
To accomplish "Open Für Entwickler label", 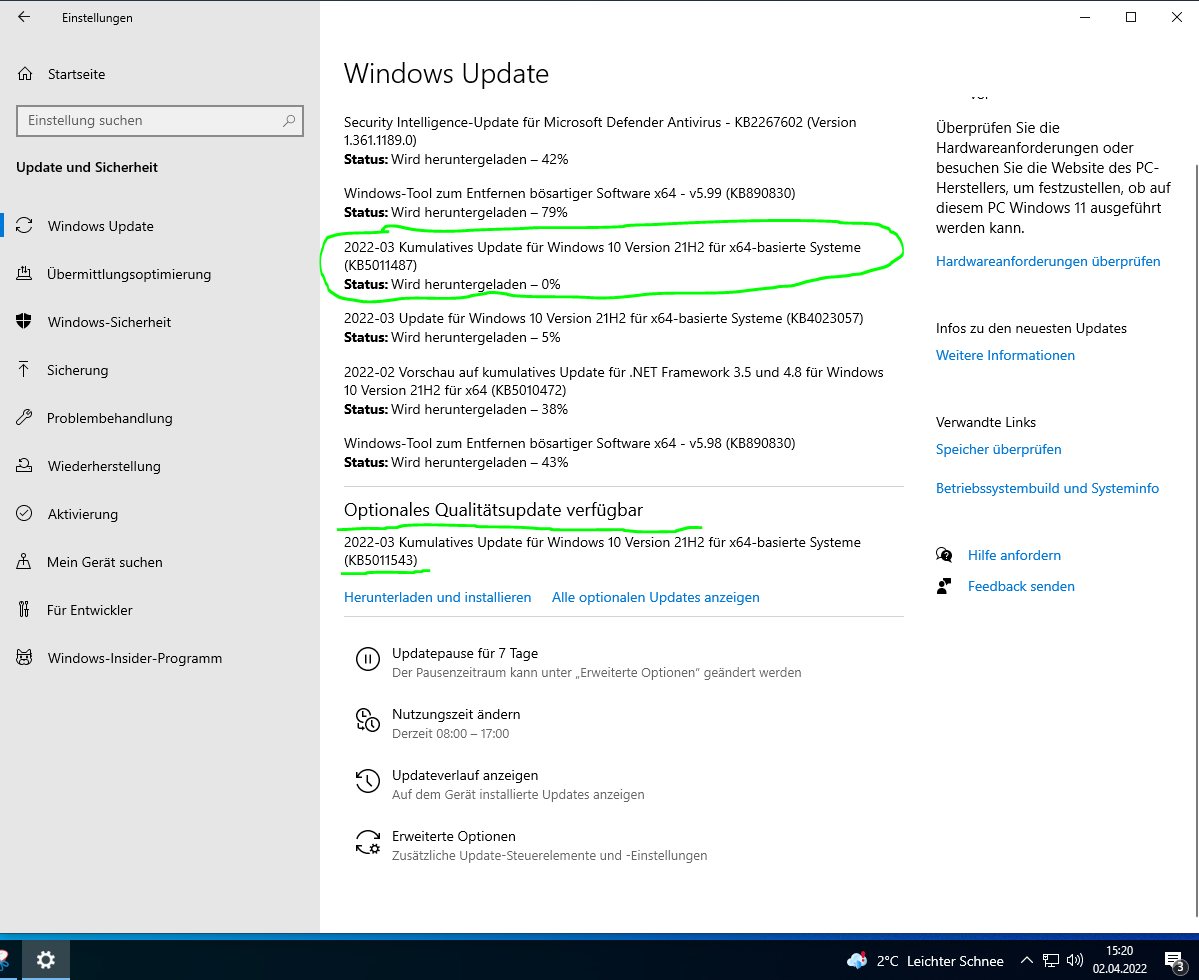I will click(x=89, y=610).
